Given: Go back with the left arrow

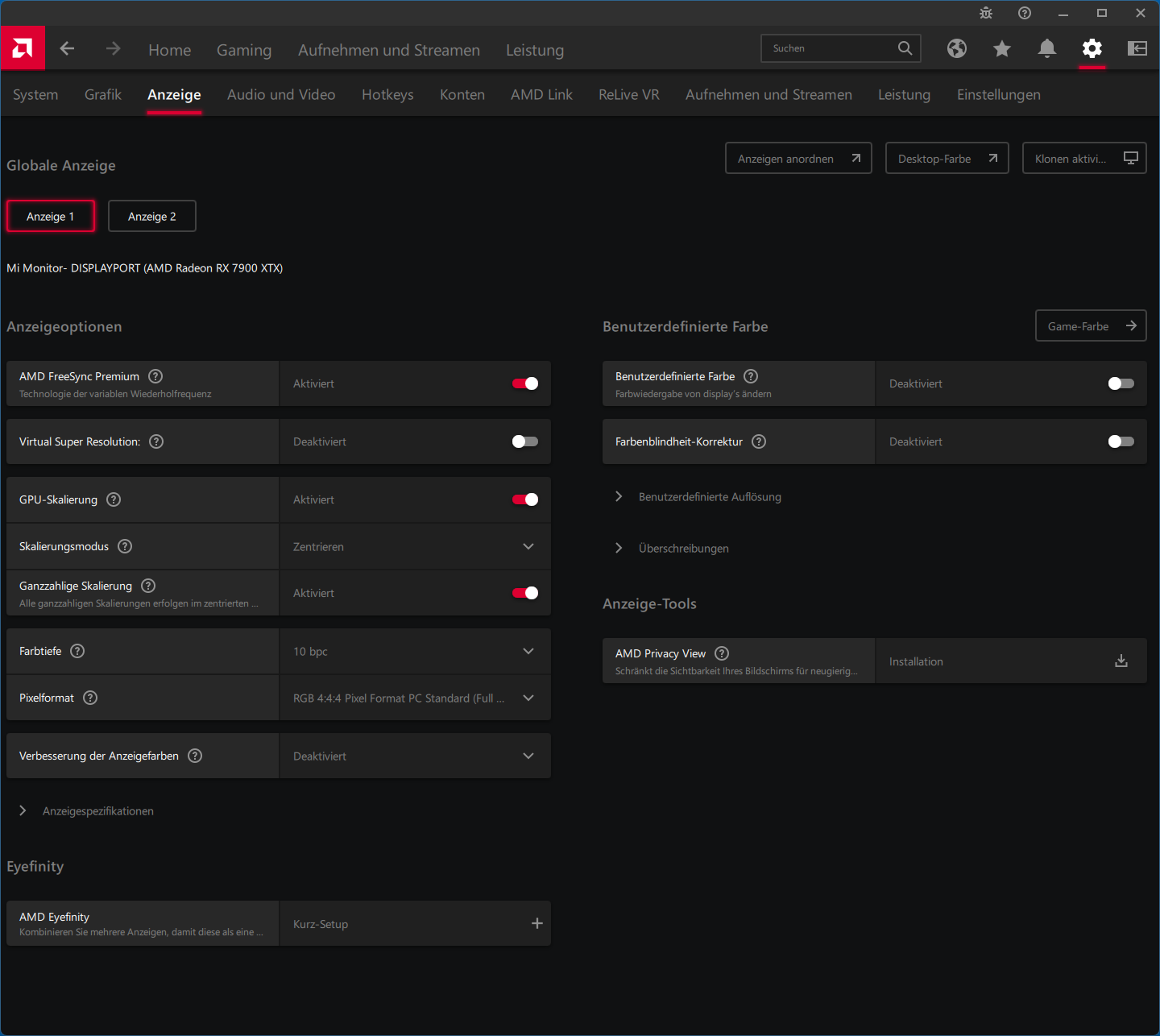Looking at the screenshot, I should pyautogui.click(x=67, y=48).
